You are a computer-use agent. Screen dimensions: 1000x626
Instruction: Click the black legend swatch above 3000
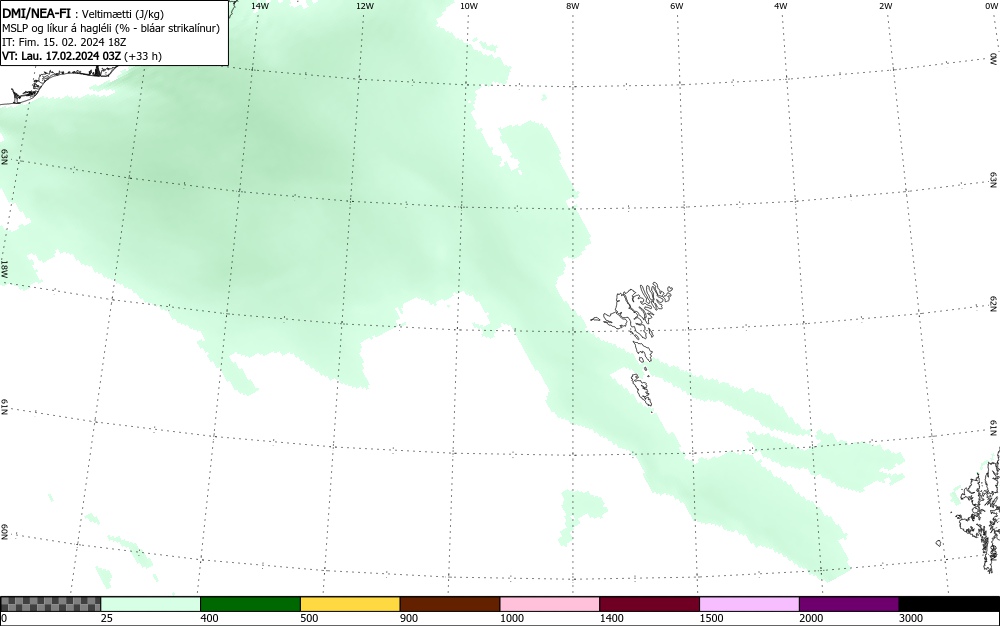click(949, 604)
